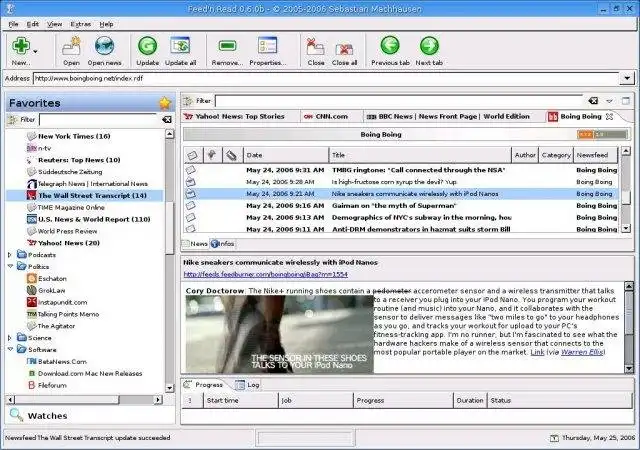Open the File menu
Viewport: 640px width, 450px height.
tap(13, 24)
